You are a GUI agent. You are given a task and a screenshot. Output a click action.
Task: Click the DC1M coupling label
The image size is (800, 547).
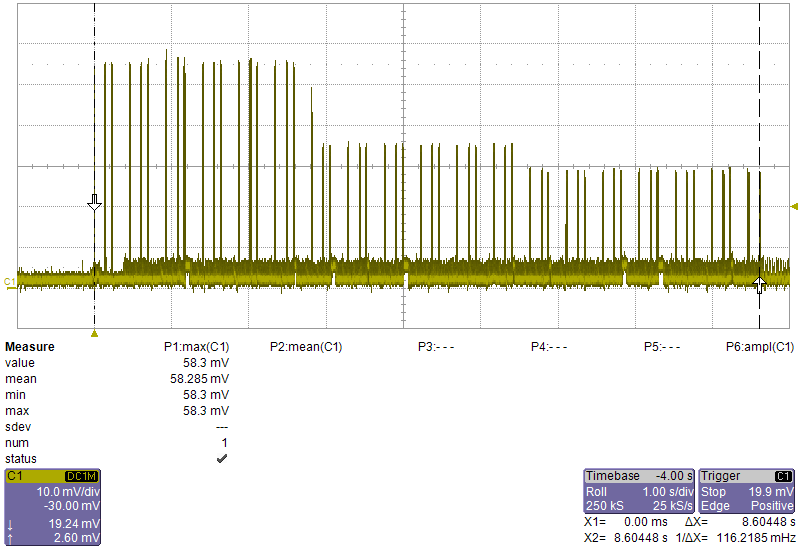click(x=81, y=477)
